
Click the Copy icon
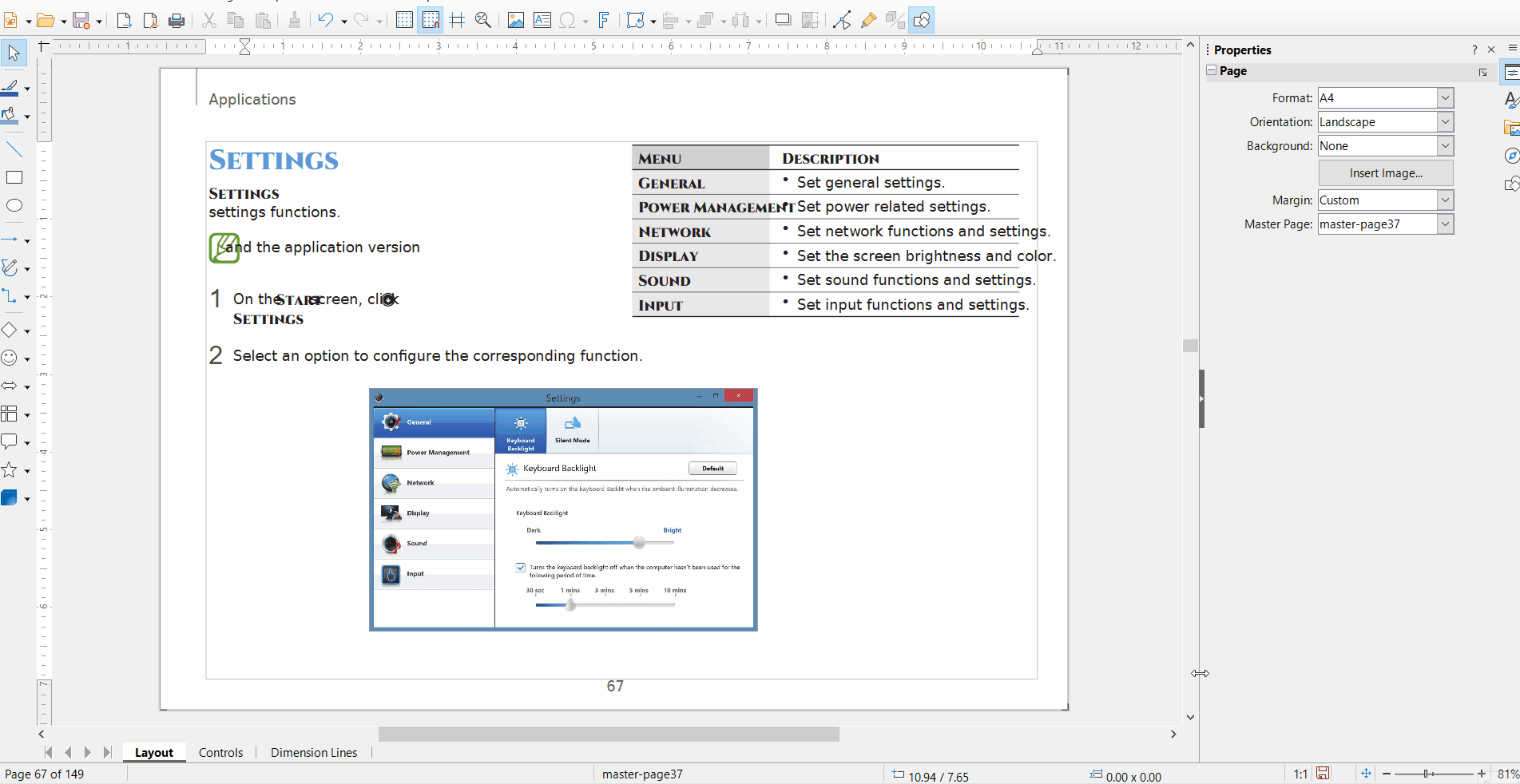(236, 20)
